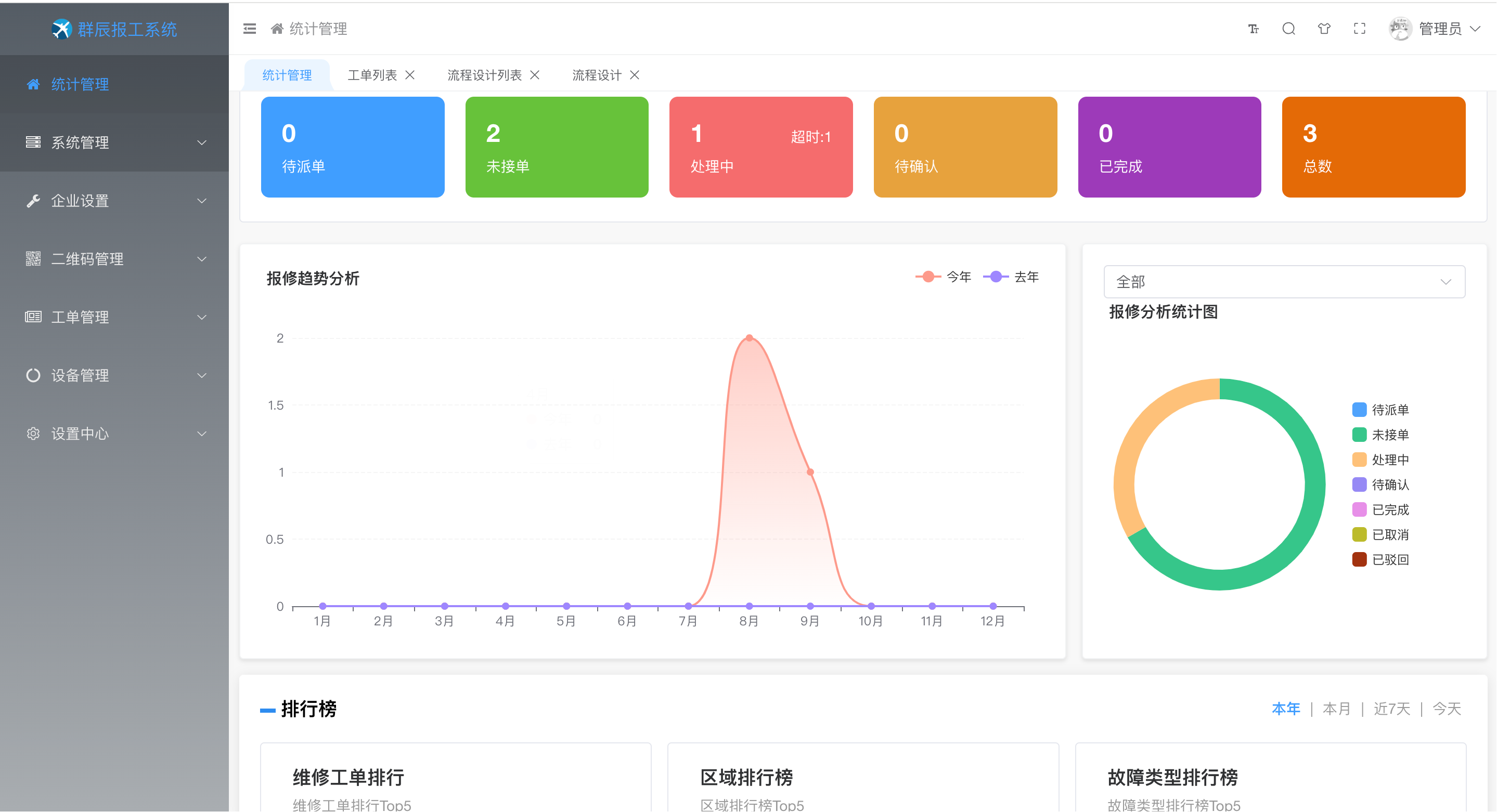Viewport: 1497px width, 812px height.
Task: Expand the 工单管理 sidebar menu
Action: point(114,317)
